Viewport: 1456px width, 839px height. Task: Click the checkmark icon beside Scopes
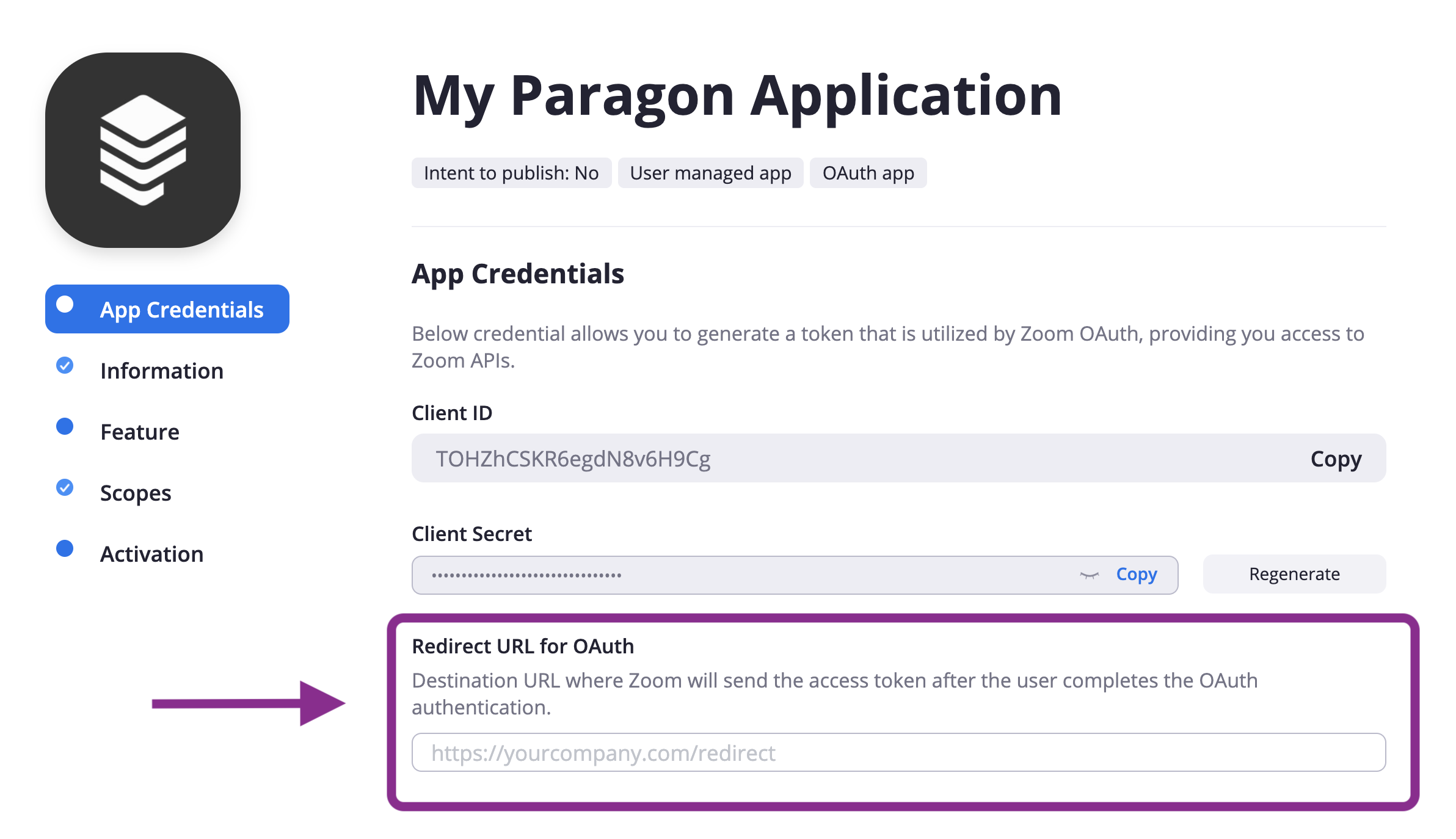65,487
